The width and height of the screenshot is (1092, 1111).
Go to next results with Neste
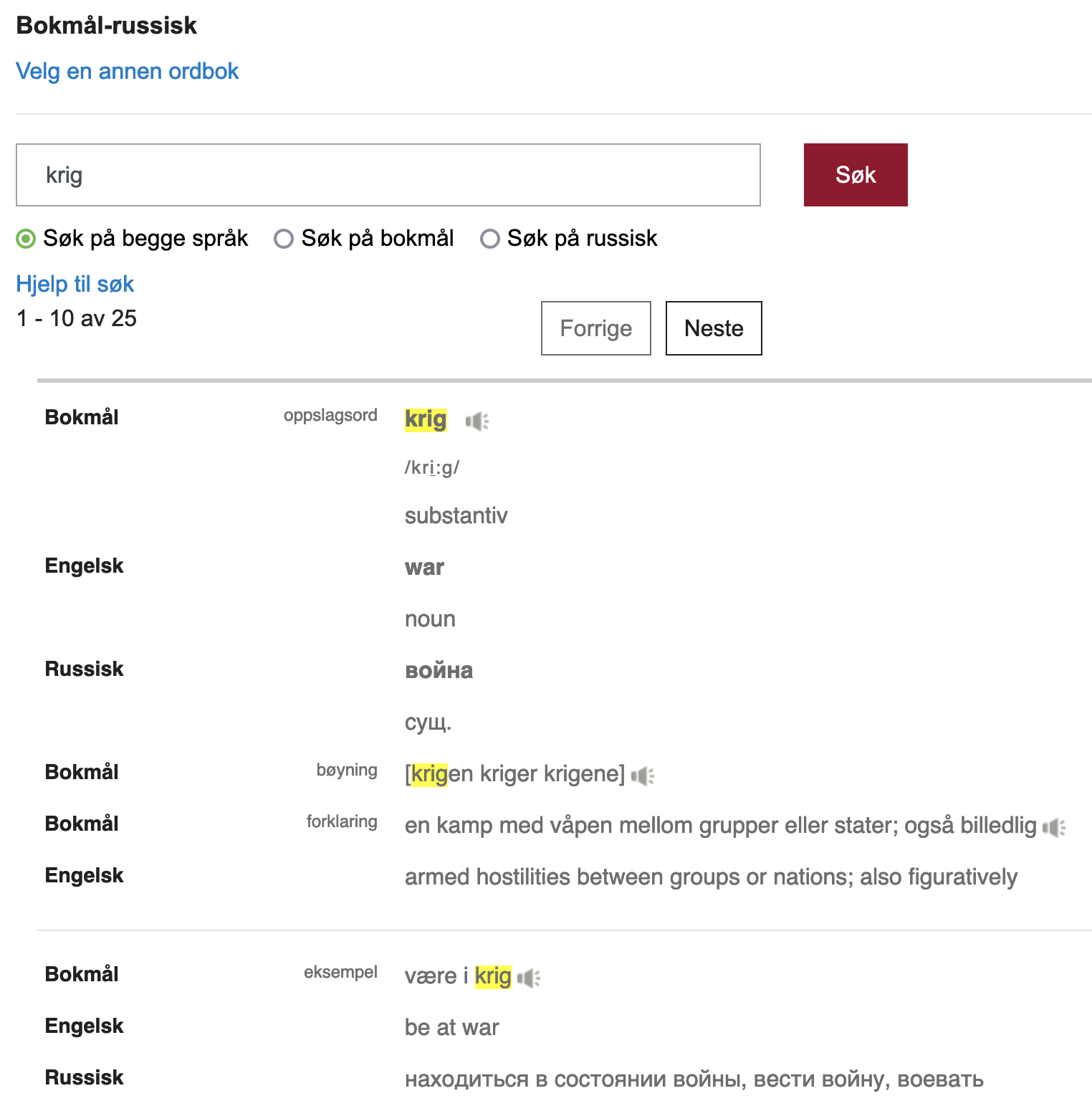(714, 328)
